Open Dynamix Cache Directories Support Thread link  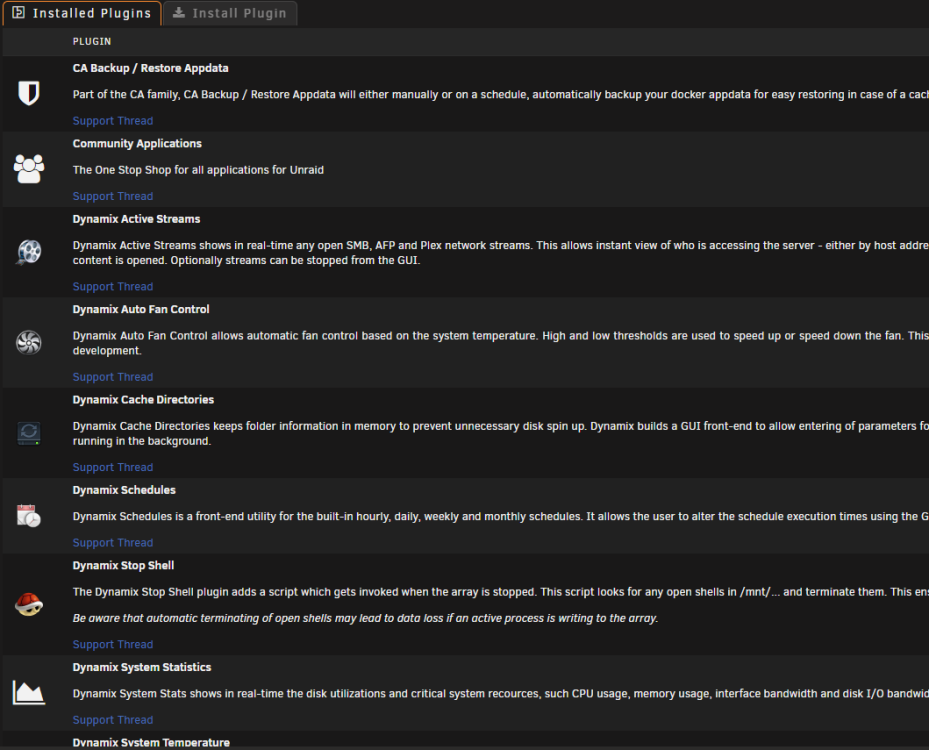[x=113, y=467]
